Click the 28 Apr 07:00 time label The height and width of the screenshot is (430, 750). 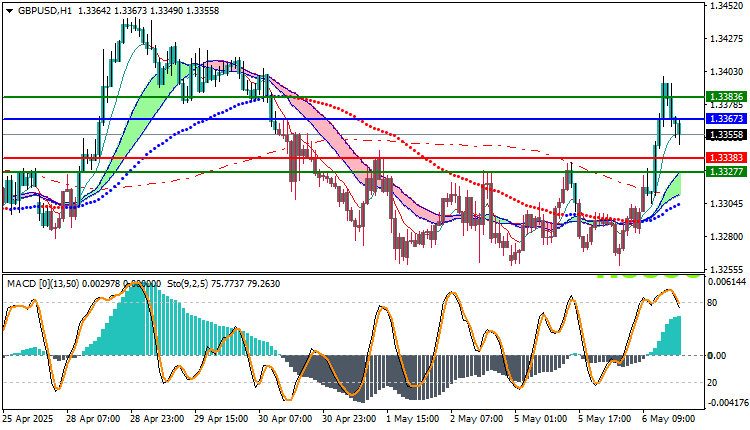(x=93, y=419)
